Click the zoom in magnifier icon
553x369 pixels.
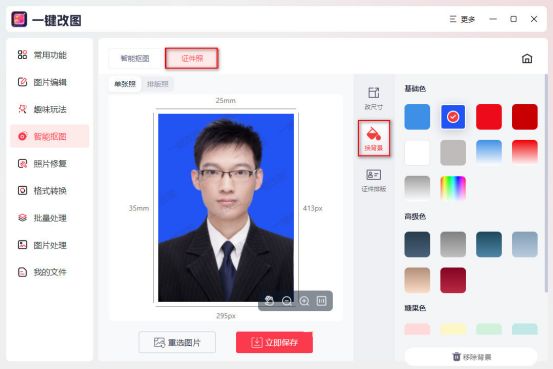[304, 301]
